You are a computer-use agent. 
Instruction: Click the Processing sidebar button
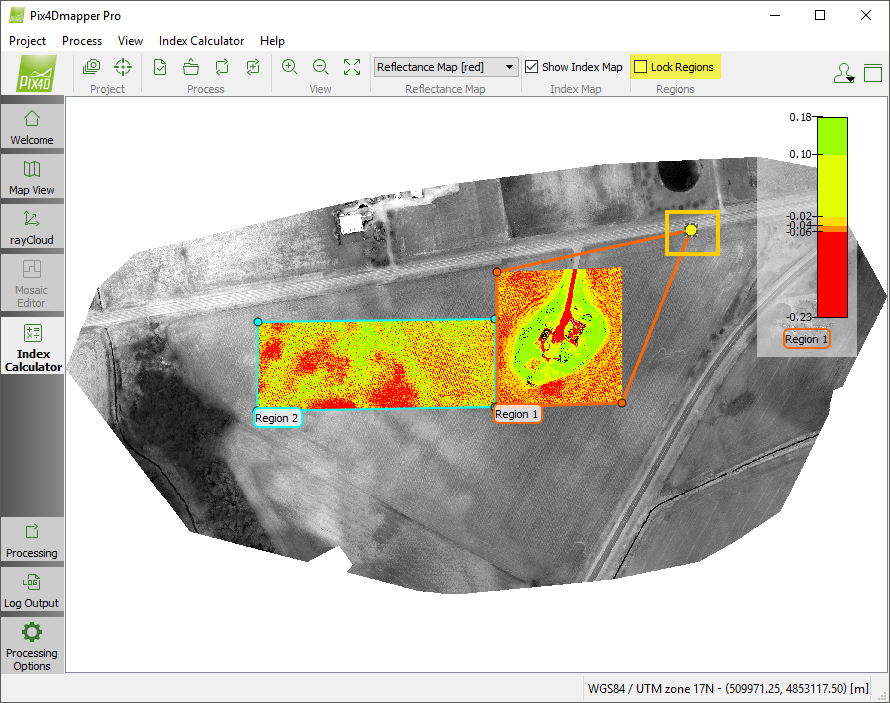(x=32, y=540)
